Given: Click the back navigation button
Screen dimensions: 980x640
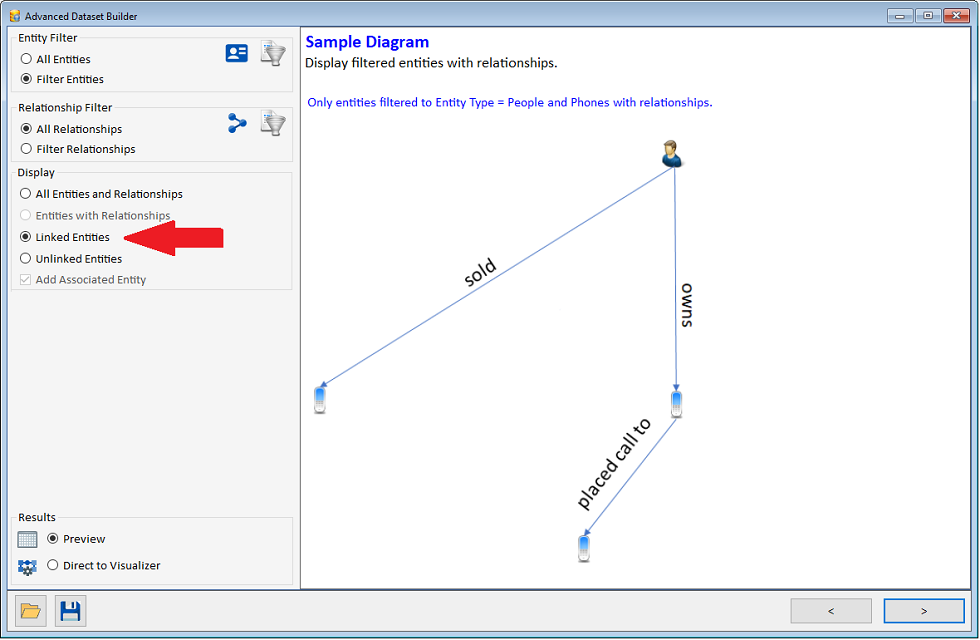Looking at the screenshot, I should (x=830, y=610).
